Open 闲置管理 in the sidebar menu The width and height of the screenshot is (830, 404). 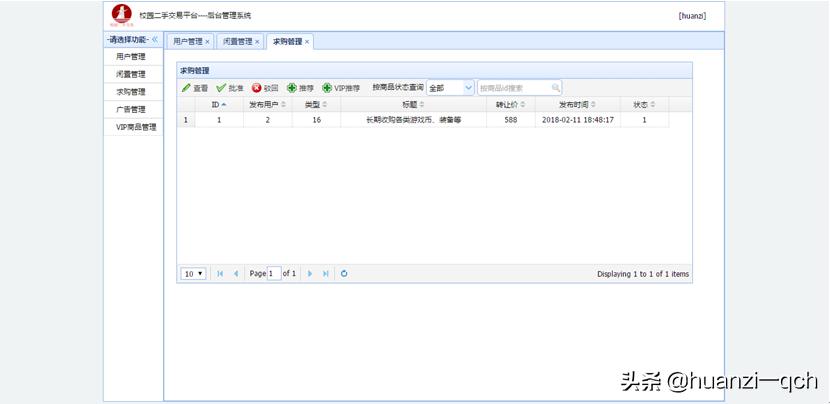coord(131,74)
